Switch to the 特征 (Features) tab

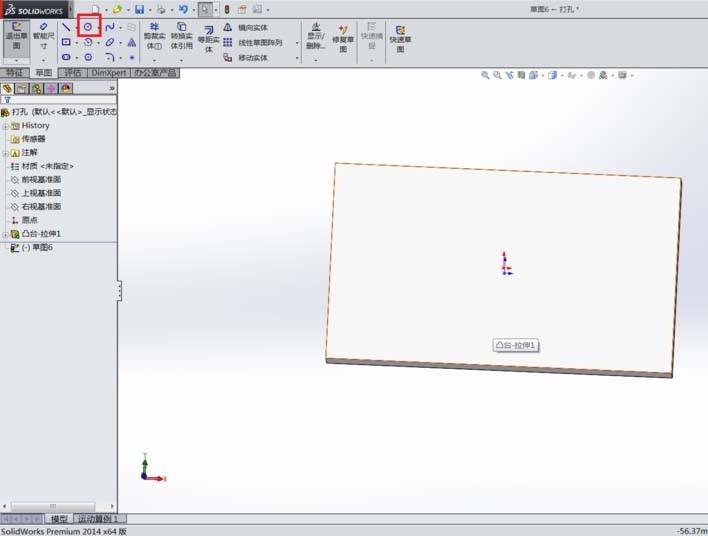click(x=14, y=73)
